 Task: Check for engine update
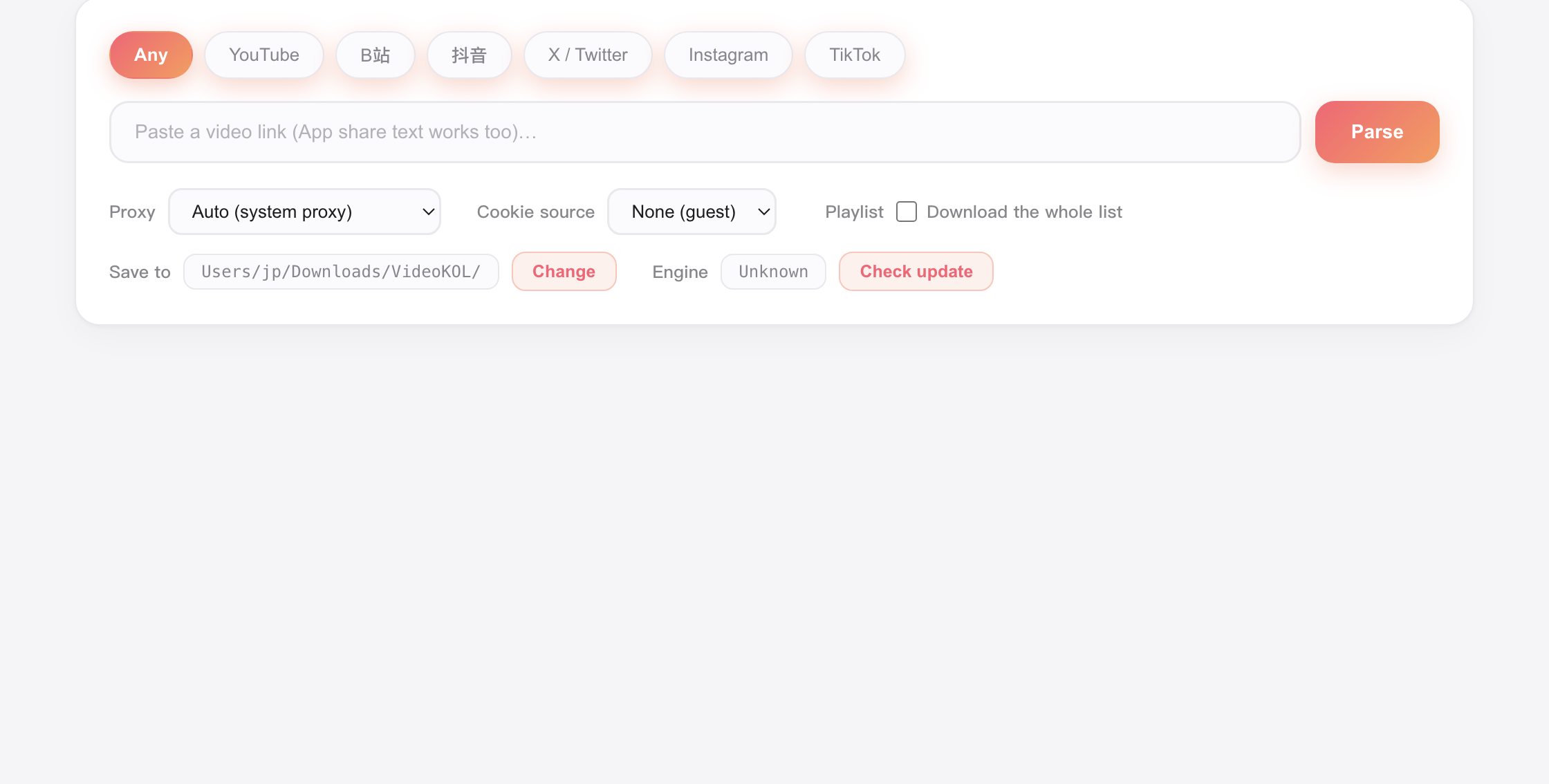916,272
